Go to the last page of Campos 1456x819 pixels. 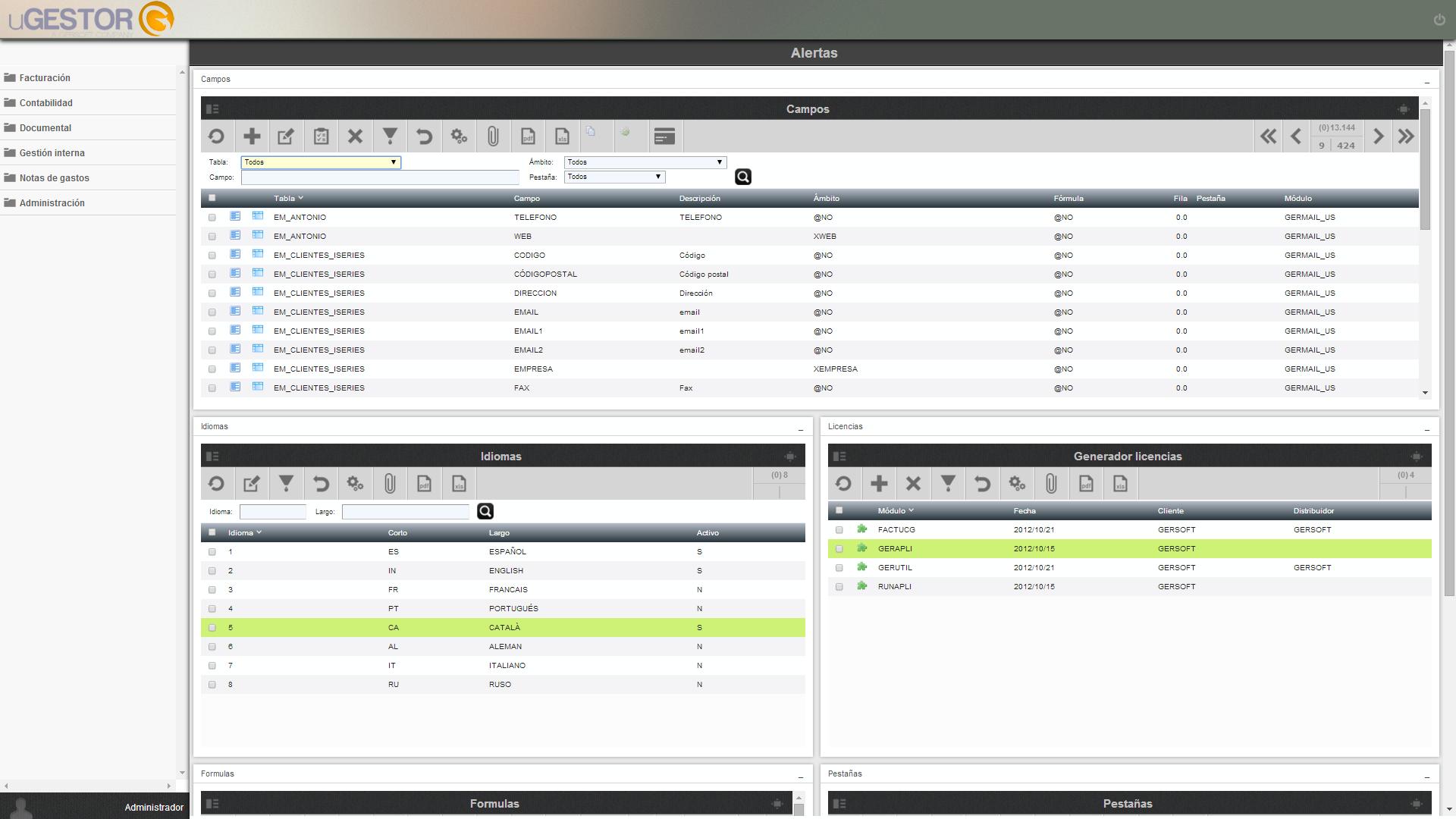coord(1406,136)
